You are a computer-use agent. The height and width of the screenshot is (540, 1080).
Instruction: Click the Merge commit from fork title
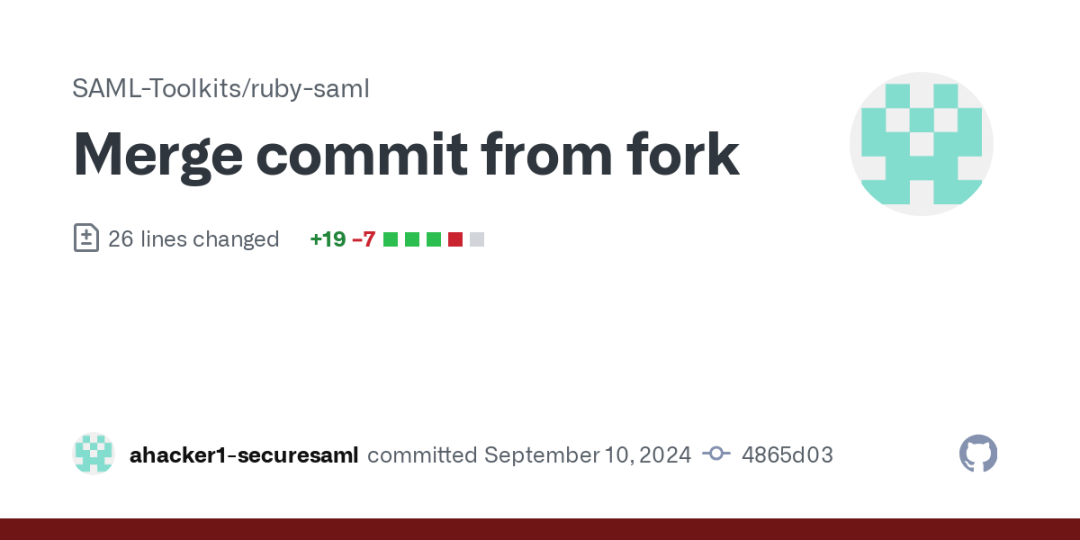[x=406, y=154]
